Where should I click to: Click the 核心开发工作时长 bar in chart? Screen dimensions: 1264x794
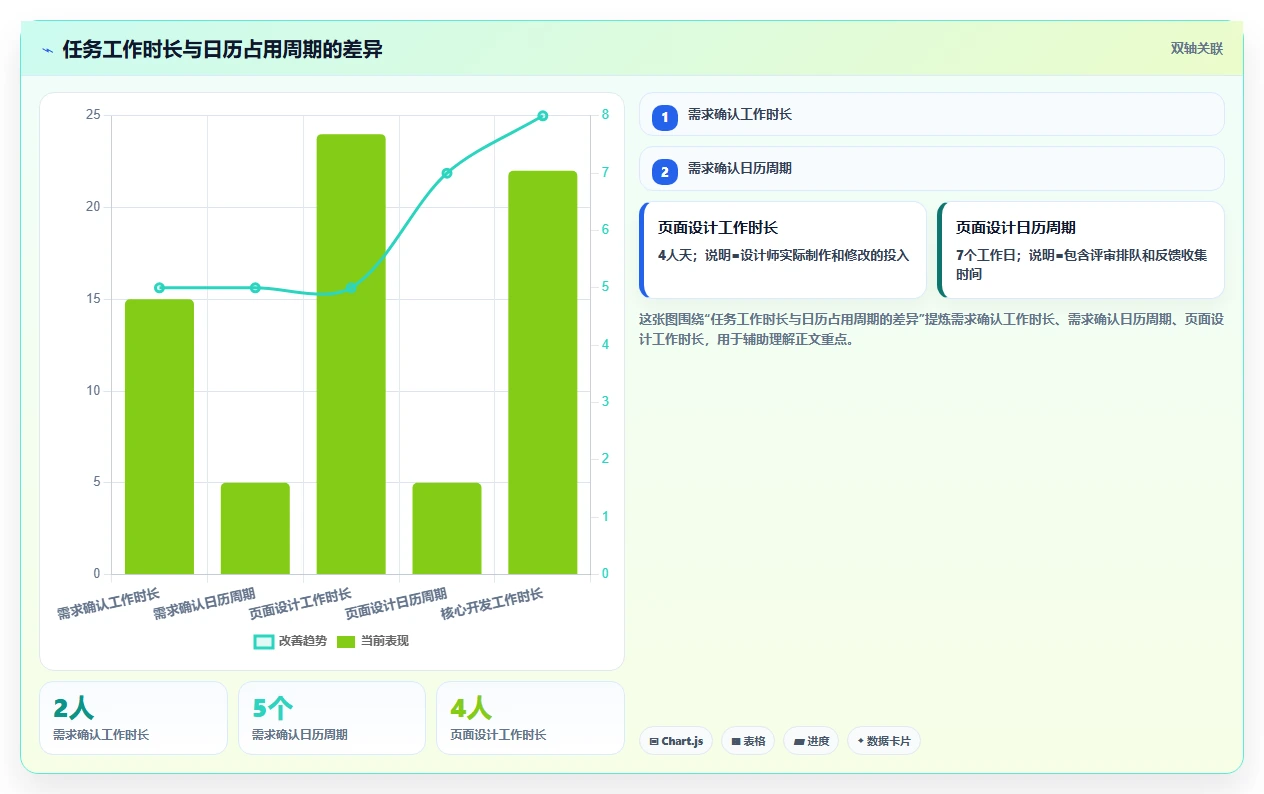point(543,372)
